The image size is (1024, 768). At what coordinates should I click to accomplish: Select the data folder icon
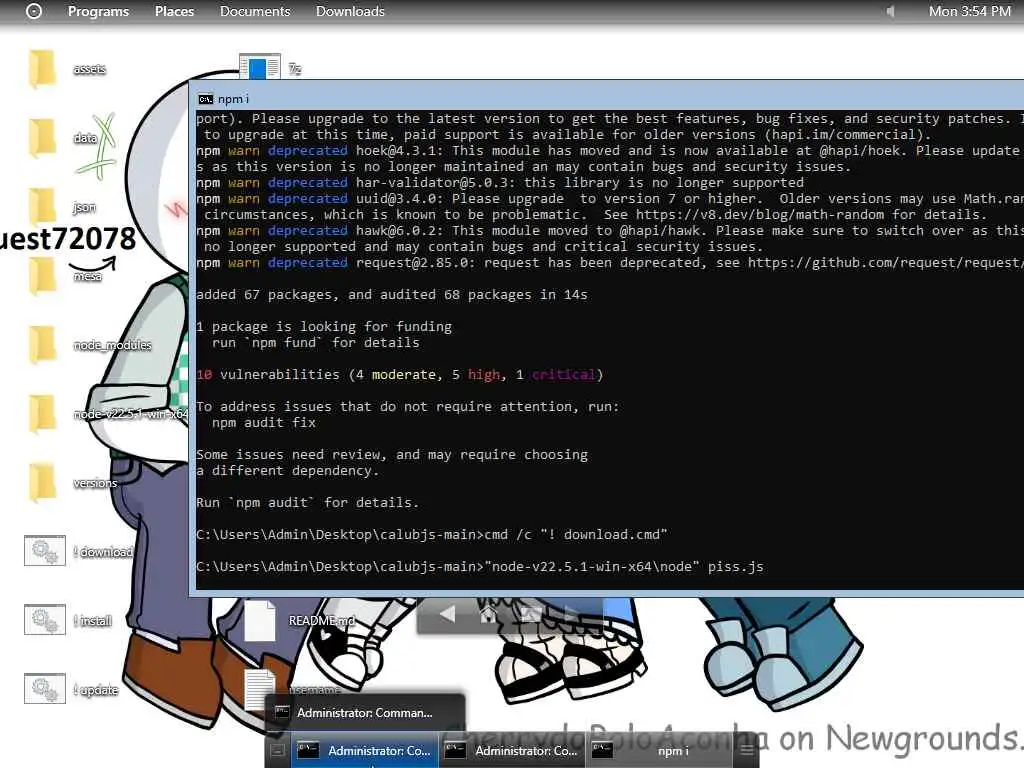click(42, 138)
